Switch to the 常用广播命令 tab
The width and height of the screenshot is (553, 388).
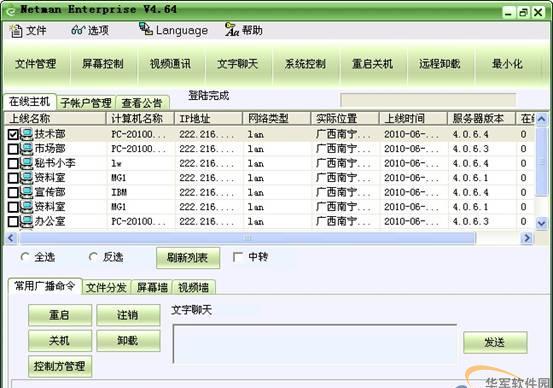[x=45, y=286]
